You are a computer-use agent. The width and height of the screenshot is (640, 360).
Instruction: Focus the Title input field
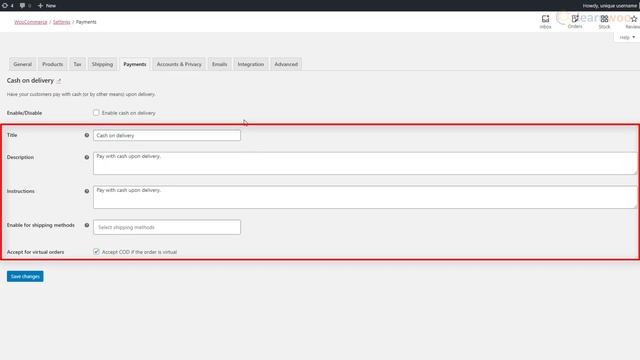[167, 136]
